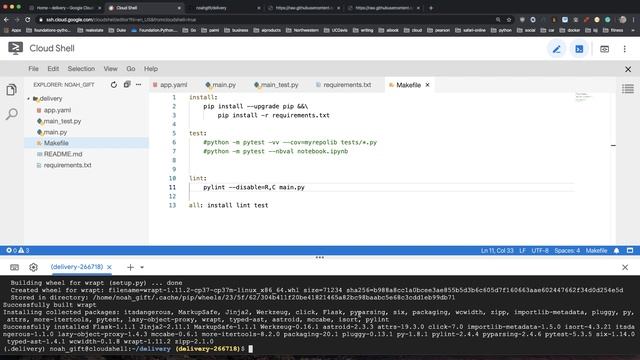Change Spaces: 4 indentation setting
Screen dimensions: 640x360
click(567, 251)
